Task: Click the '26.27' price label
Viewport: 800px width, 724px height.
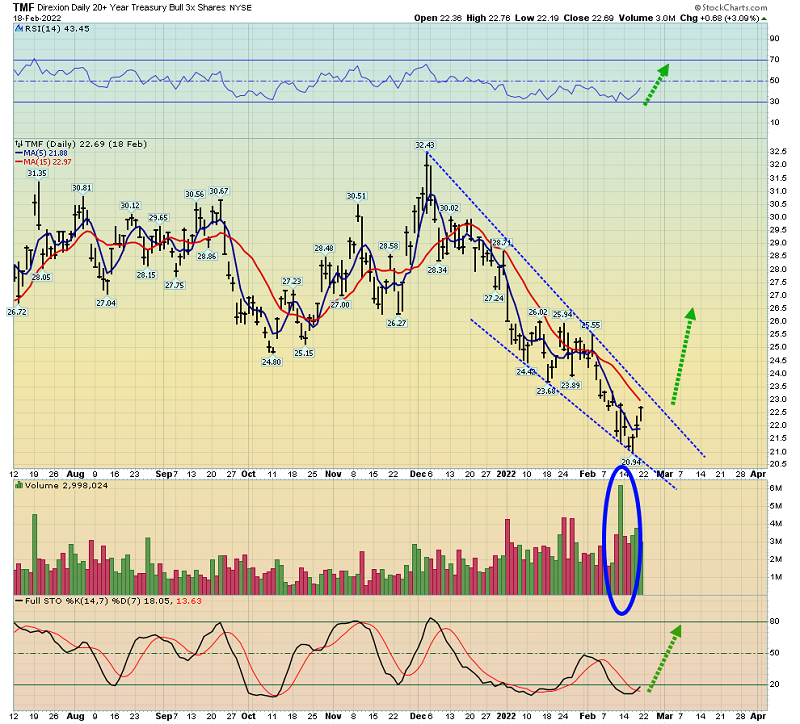Action: point(396,323)
